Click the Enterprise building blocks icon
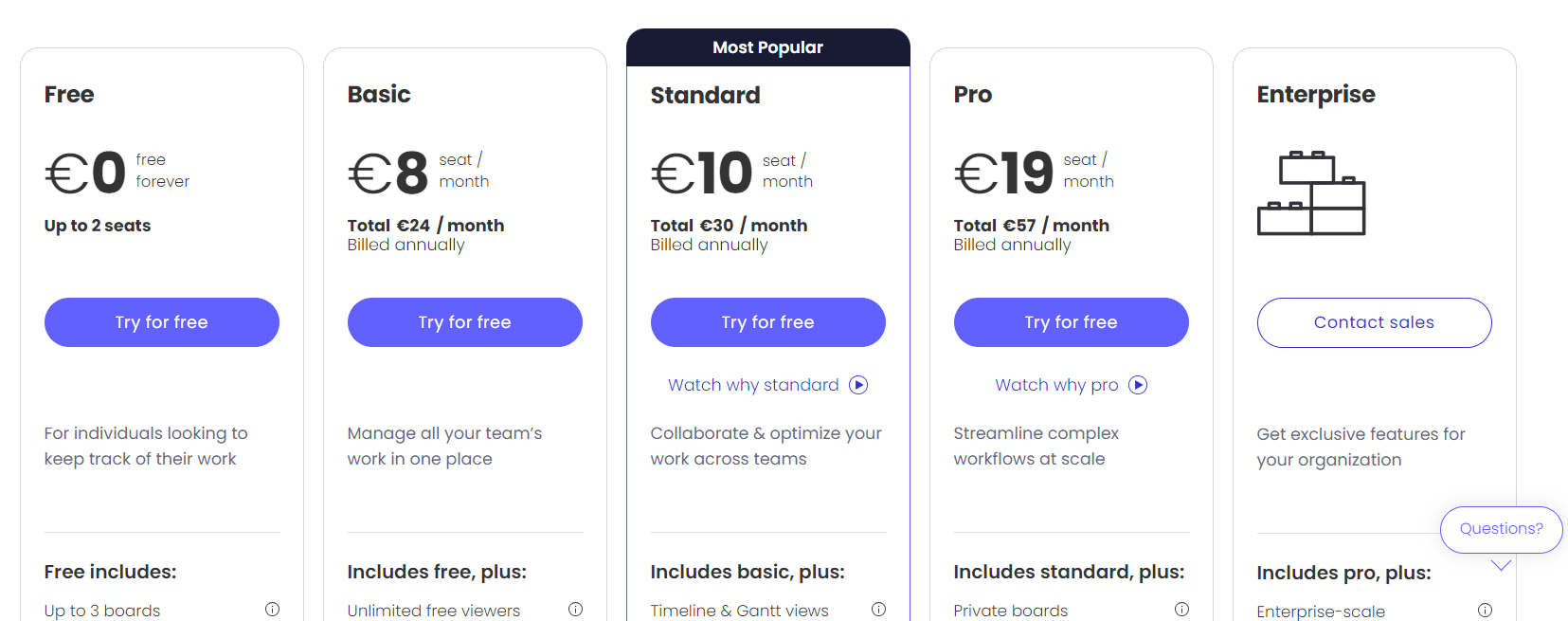Image resolution: width=1568 pixels, height=621 pixels. (1310, 192)
